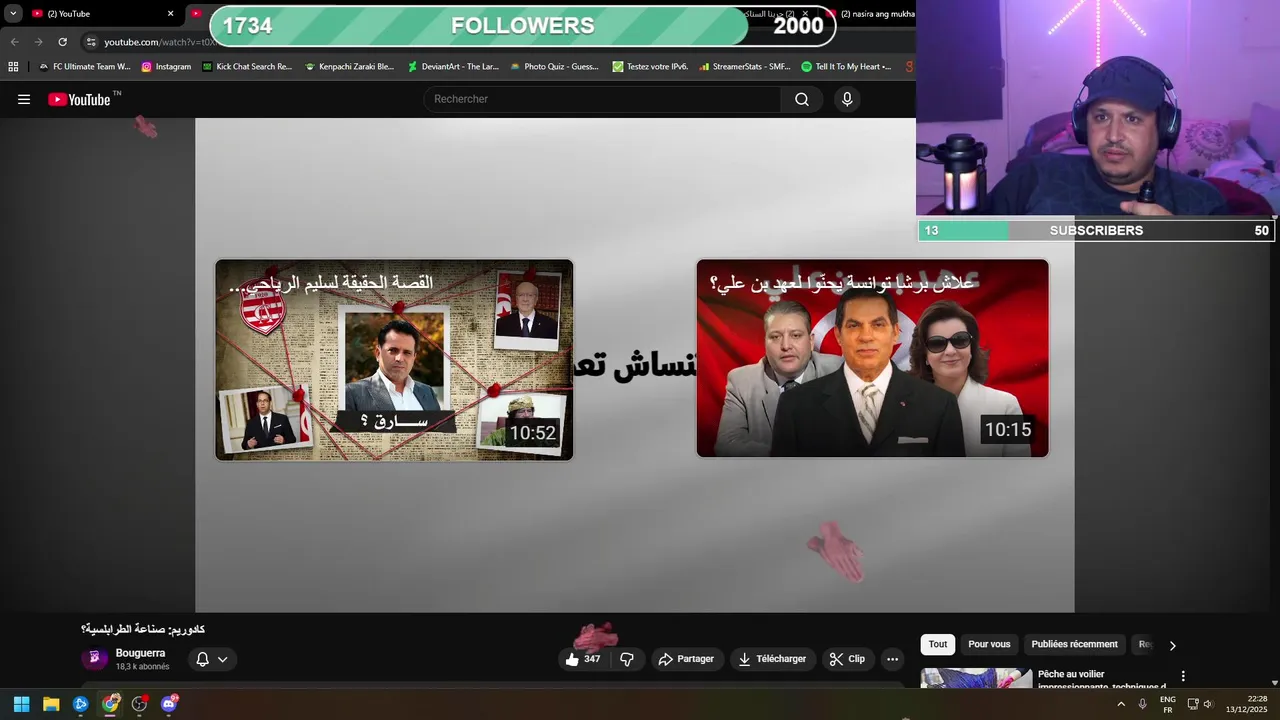Close the (2) YouTube tab

pyautogui.click(x=170, y=14)
